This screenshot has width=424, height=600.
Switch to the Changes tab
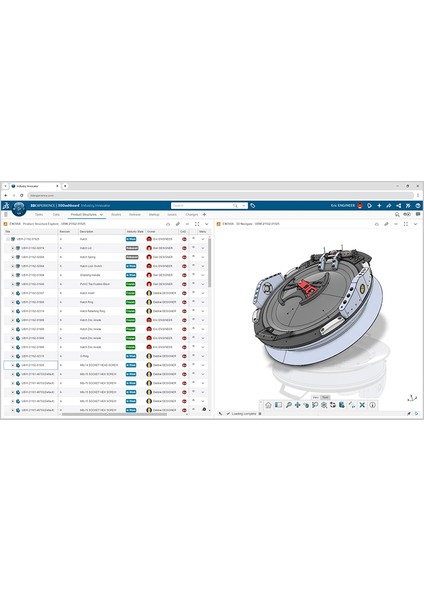click(x=192, y=215)
